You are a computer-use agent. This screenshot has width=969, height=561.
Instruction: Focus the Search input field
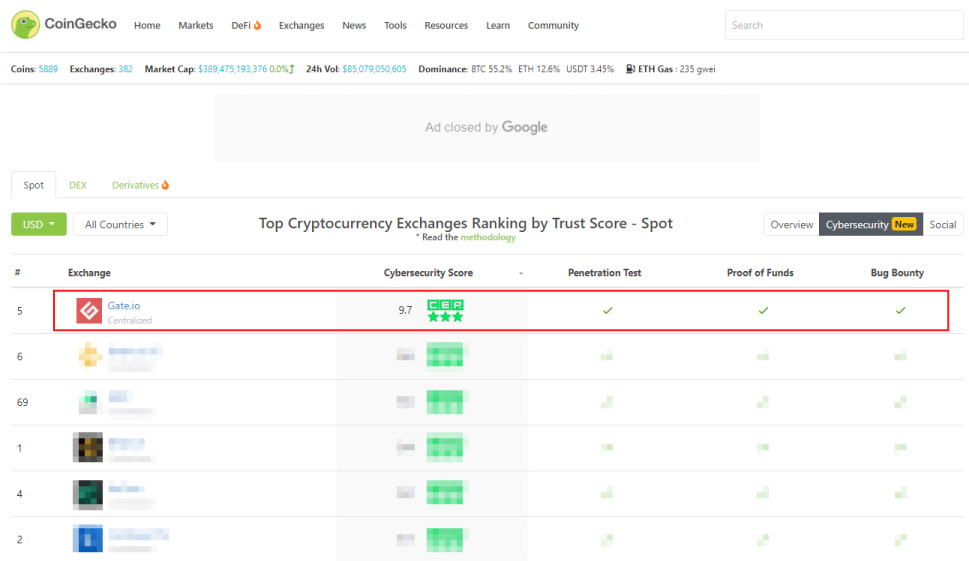pyautogui.click(x=844, y=25)
